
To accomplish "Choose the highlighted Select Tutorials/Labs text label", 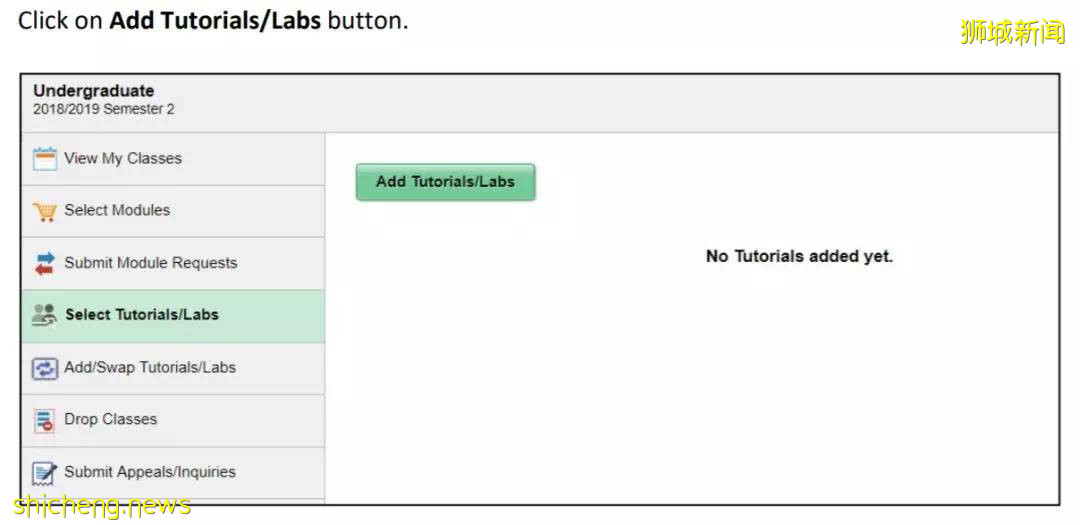I will coord(142,314).
